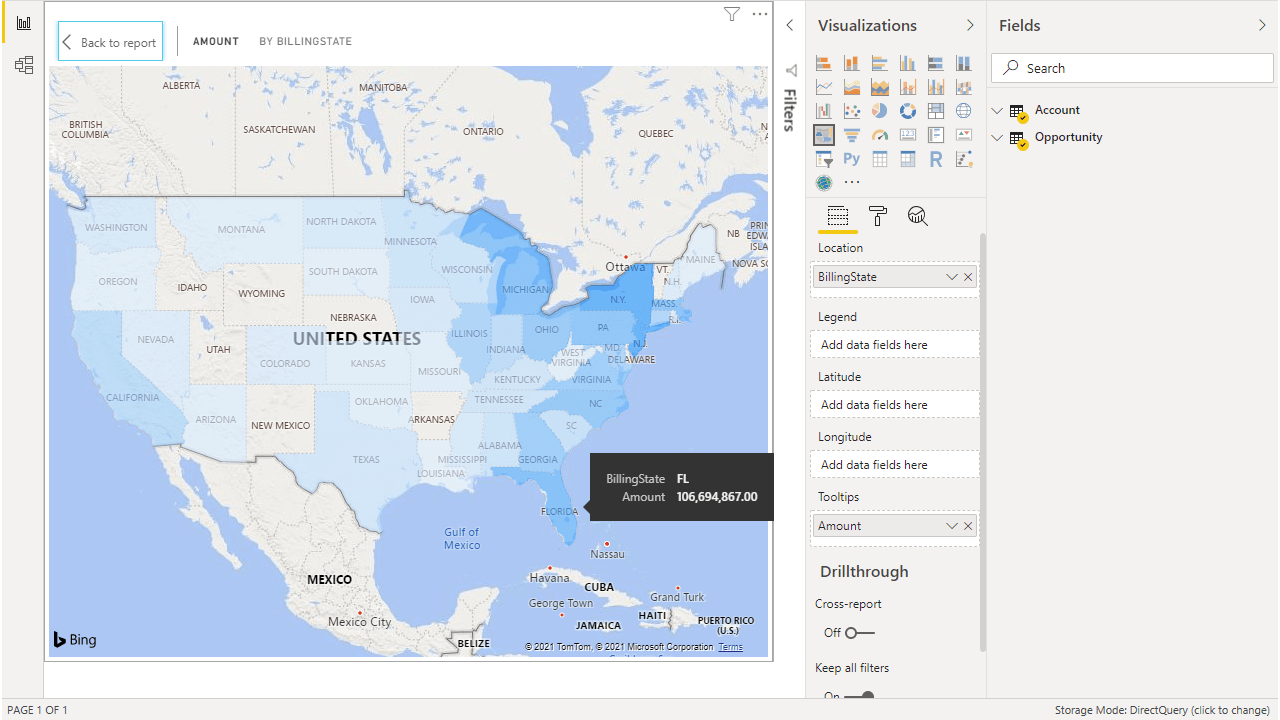Click Back to report button
The image size is (1280, 720).
click(110, 42)
